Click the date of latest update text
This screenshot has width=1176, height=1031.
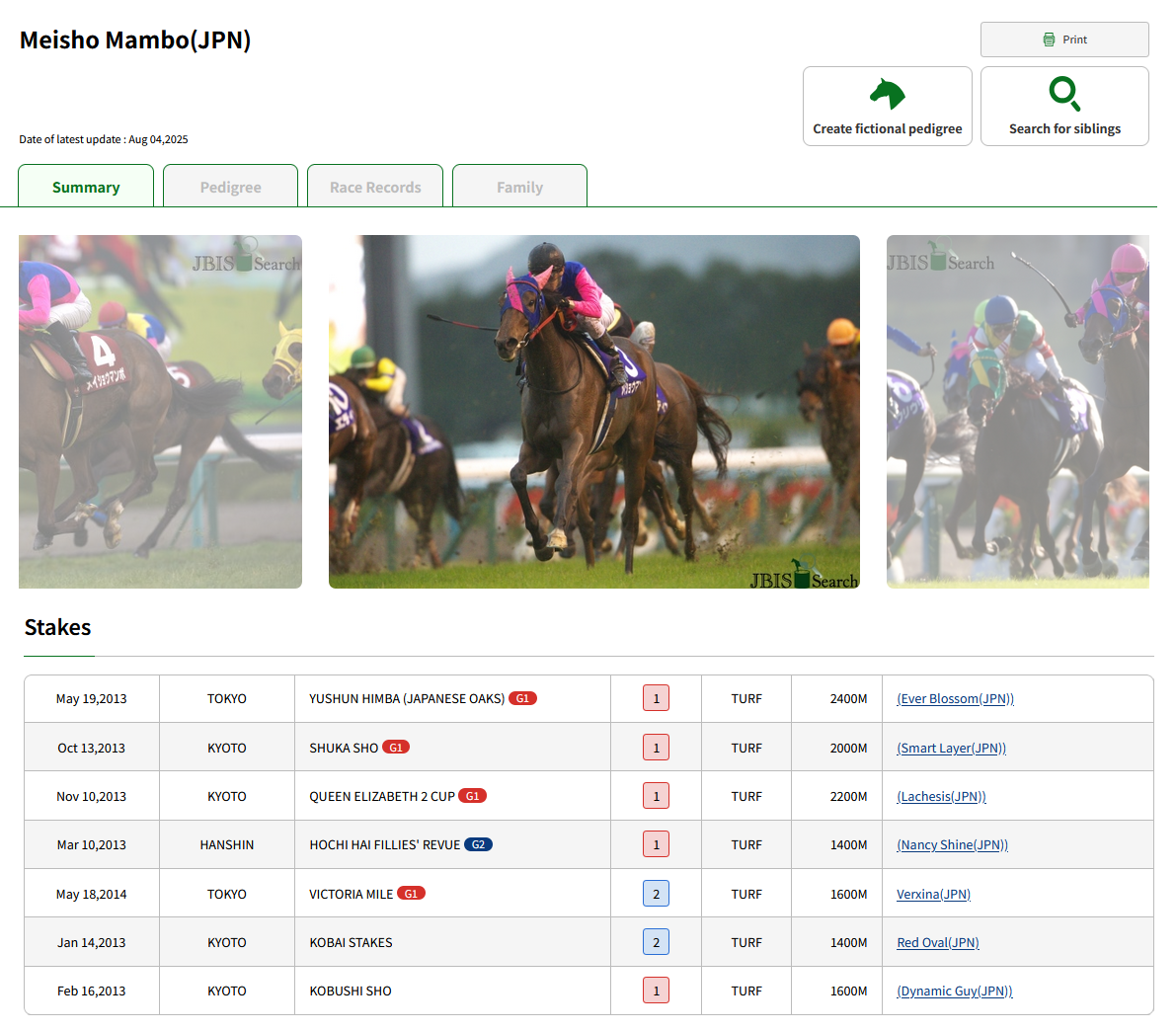(104, 139)
